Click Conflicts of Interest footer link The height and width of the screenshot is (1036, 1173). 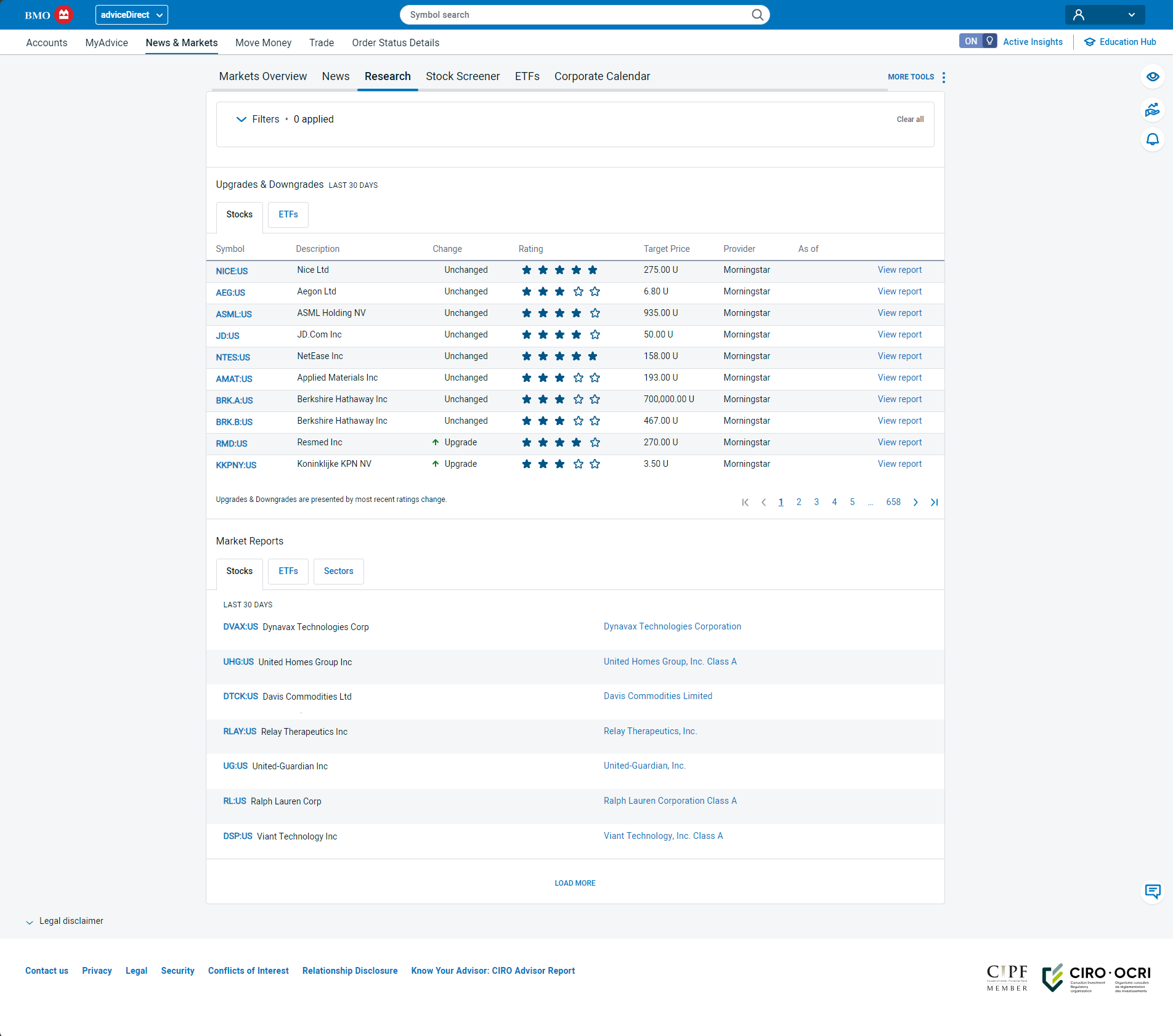[x=248, y=971]
